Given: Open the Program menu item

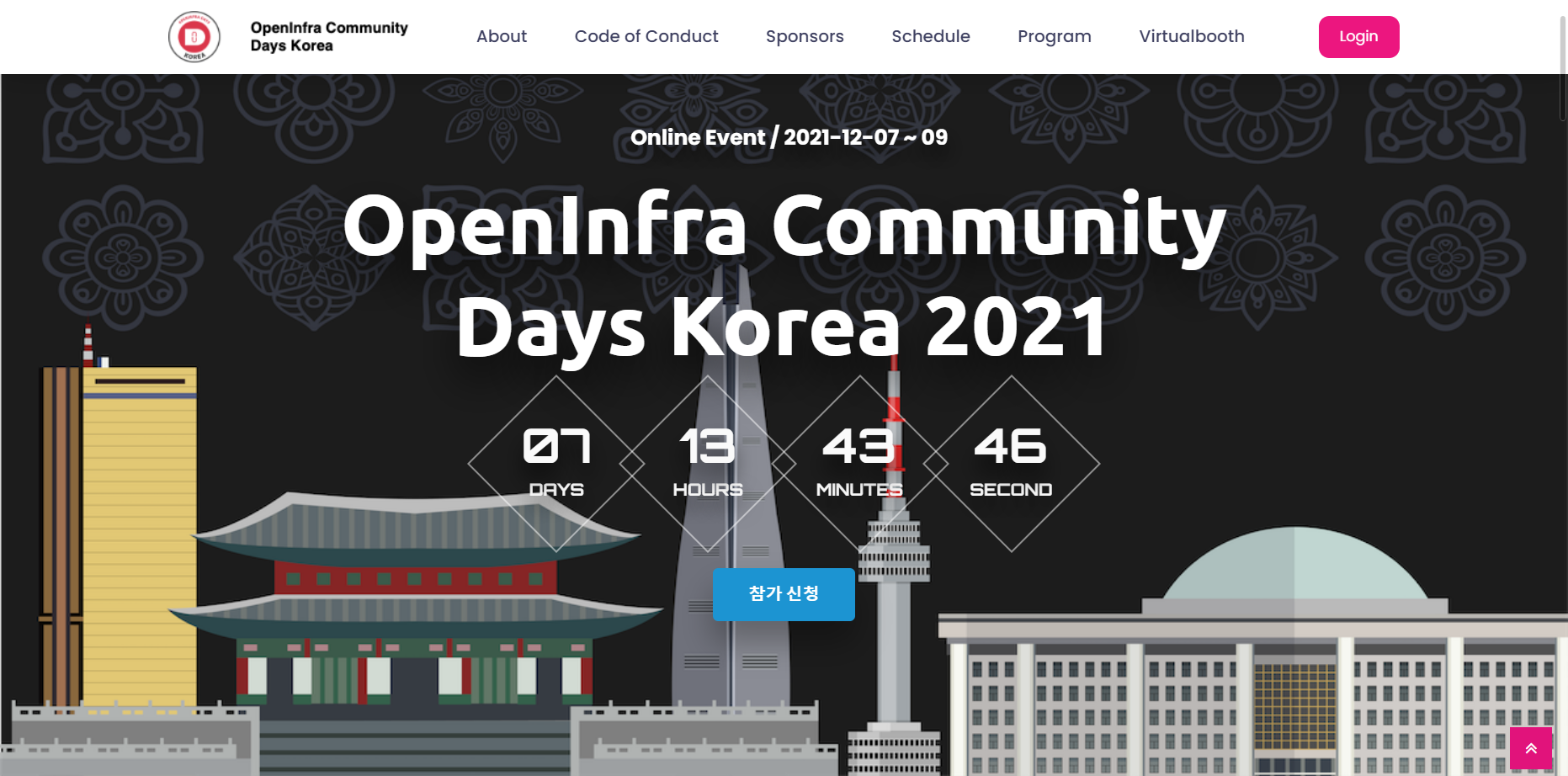Looking at the screenshot, I should point(1055,36).
